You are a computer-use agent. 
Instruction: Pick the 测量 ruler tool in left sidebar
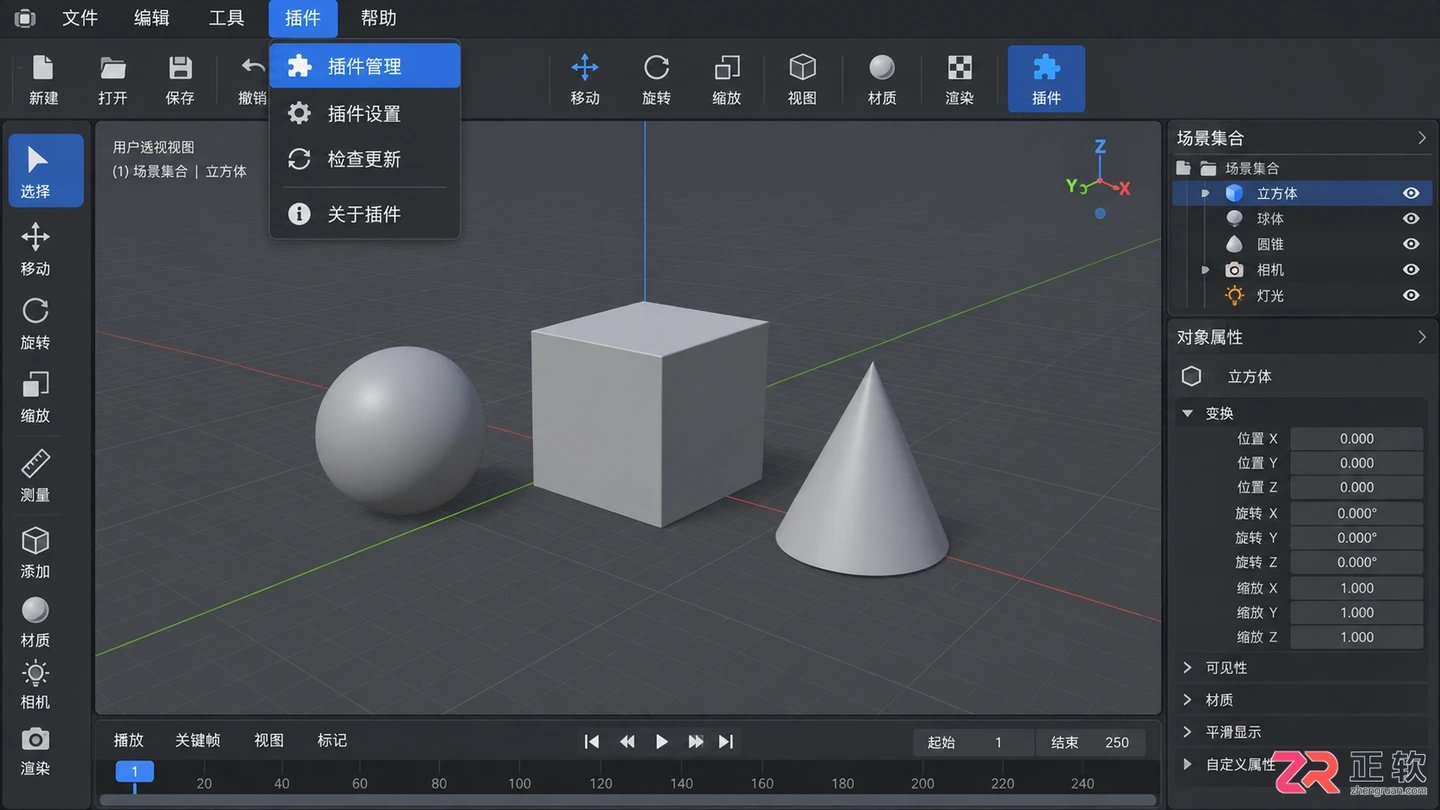coord(35,475)
